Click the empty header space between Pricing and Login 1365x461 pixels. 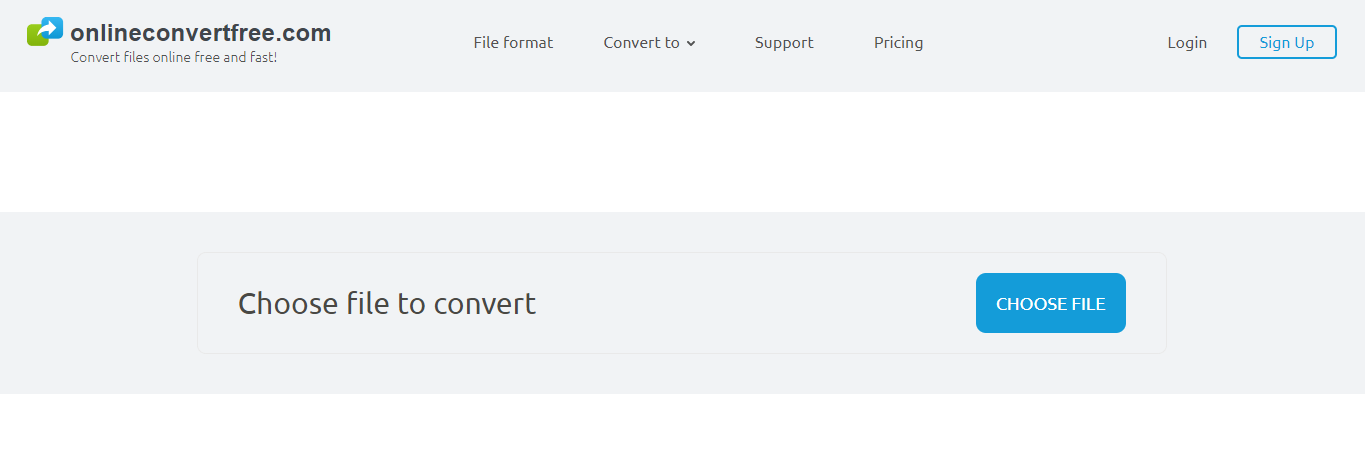pyautogui.click(x=1045, y=43)
